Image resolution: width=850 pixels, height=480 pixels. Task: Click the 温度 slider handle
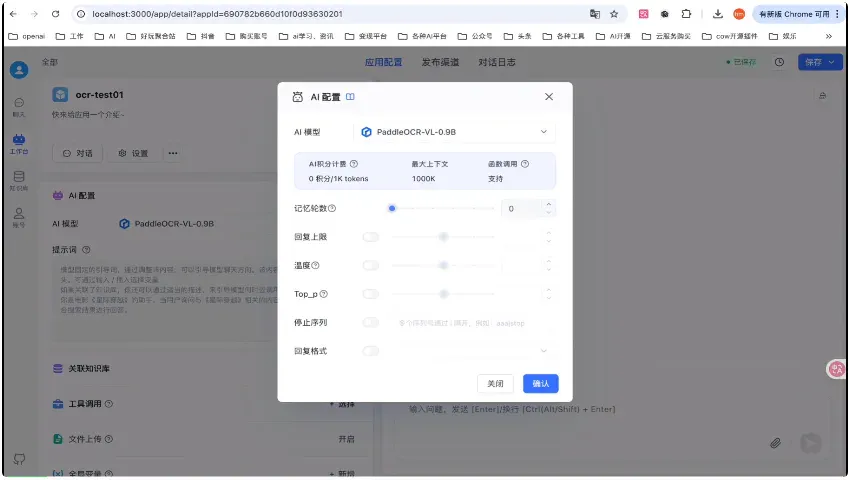(443, 265)
